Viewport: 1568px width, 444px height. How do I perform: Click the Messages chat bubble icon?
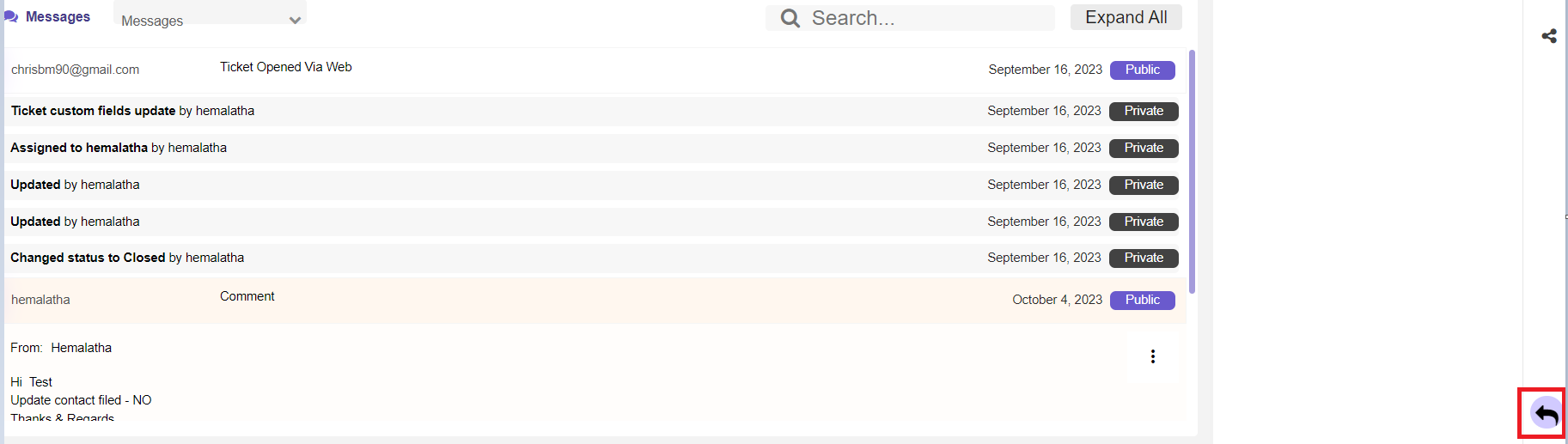pos(11,16)
